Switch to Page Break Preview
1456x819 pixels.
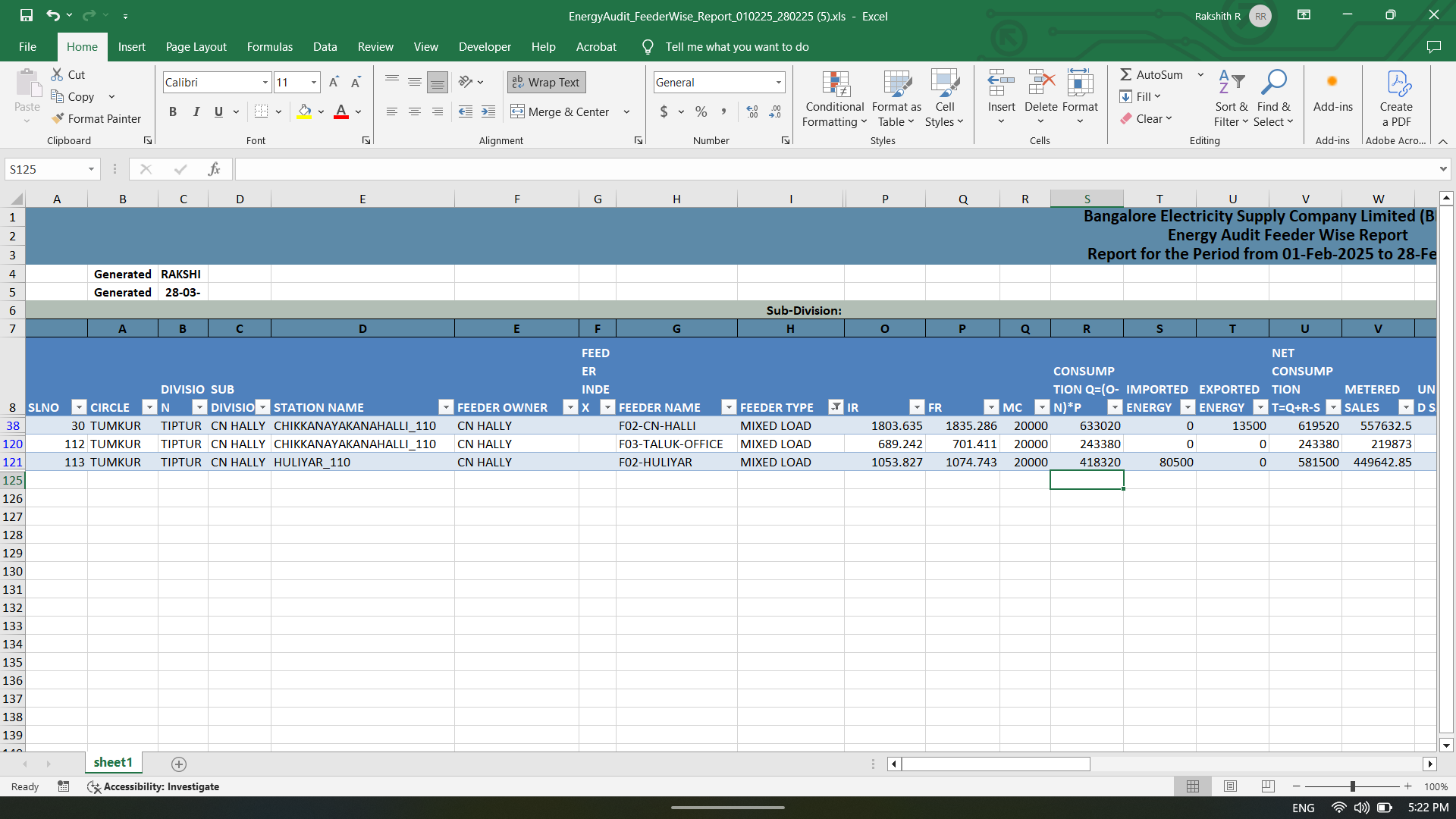[x=1268, y=786]
